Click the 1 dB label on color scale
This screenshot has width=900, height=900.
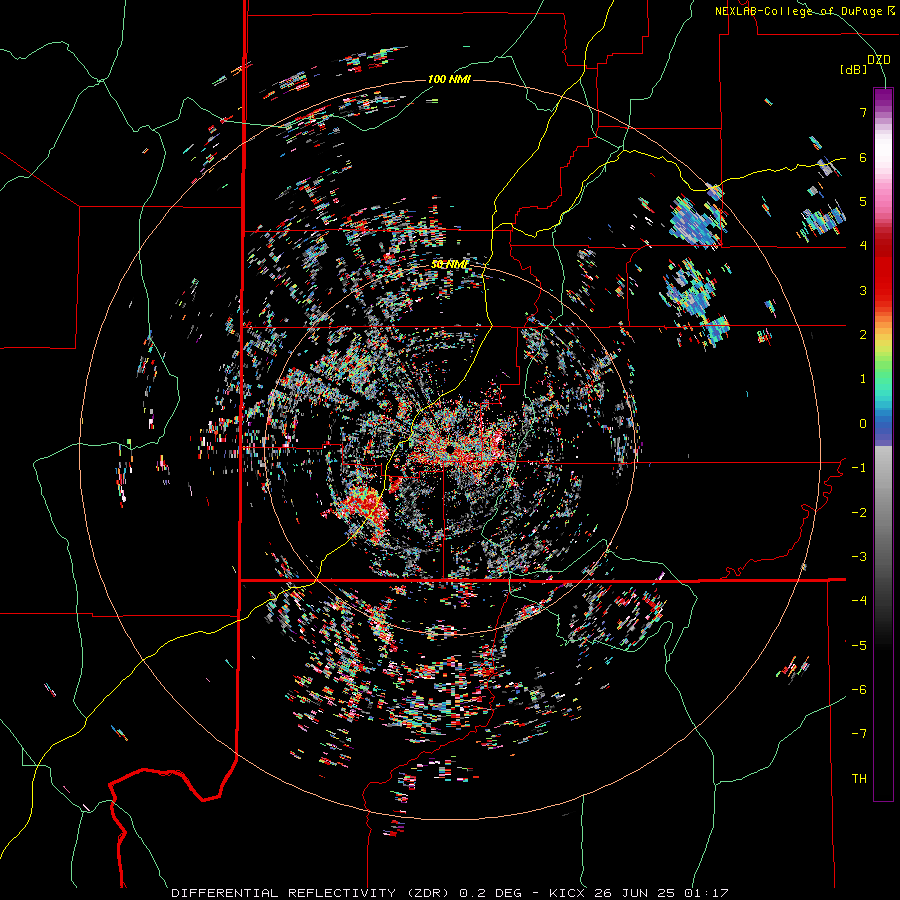click(863, 379)
